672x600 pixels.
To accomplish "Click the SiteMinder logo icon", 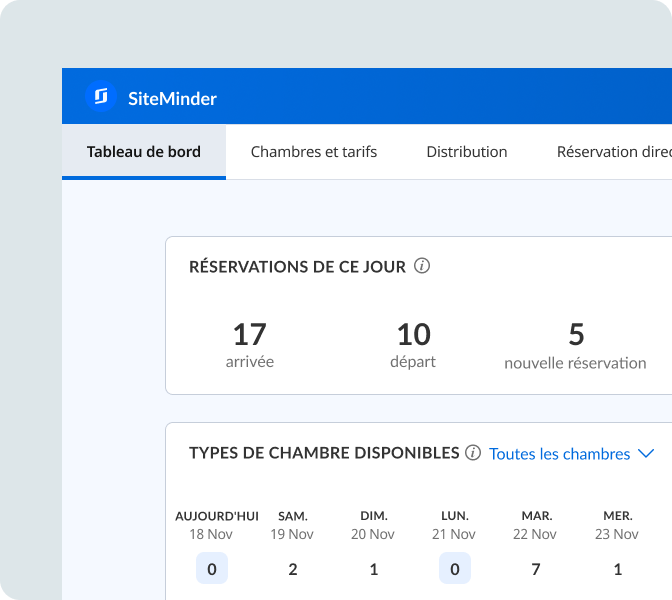I will [x=101, y=96].
